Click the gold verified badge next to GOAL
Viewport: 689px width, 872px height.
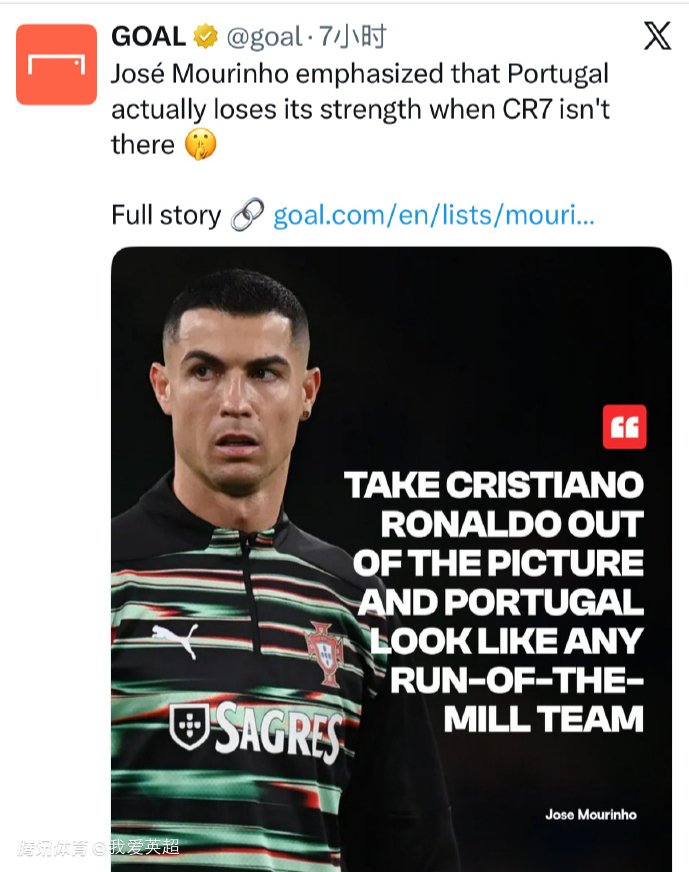click(x=205, y=38)
